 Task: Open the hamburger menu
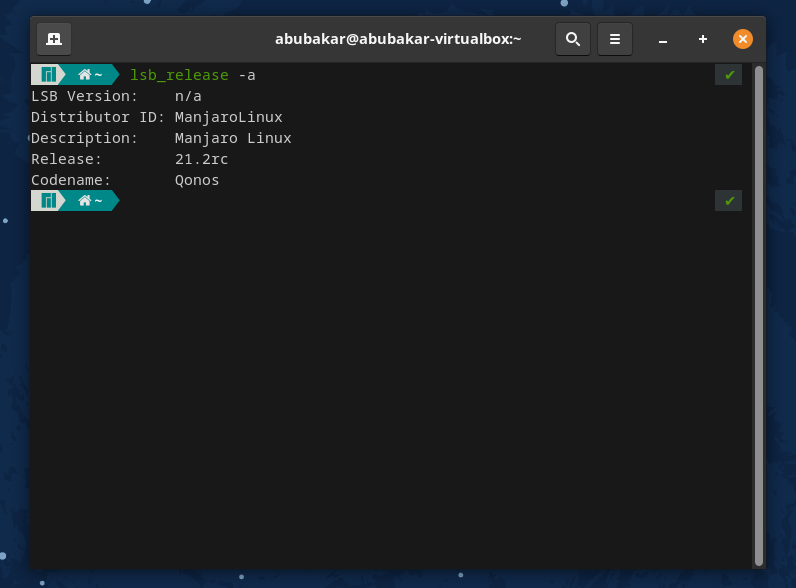tap(615, 39)
